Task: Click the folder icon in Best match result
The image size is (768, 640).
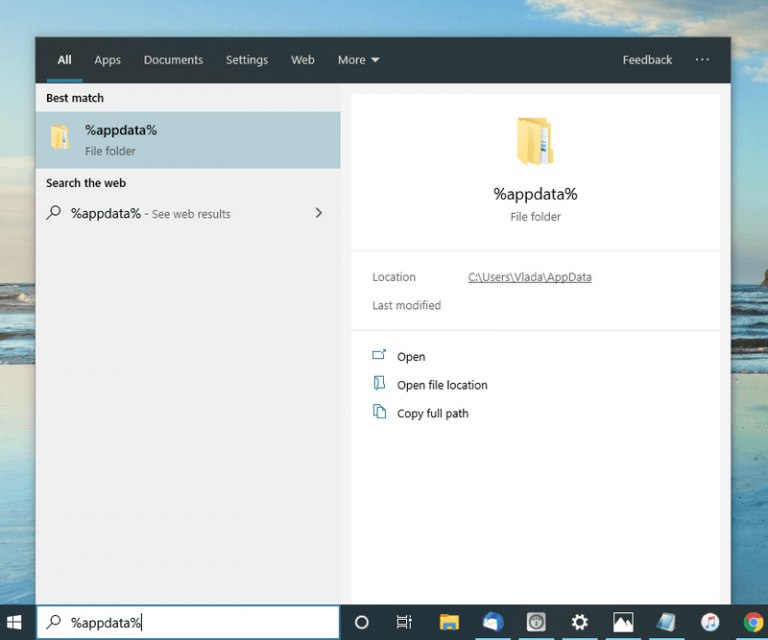Action: pos(60,138)
